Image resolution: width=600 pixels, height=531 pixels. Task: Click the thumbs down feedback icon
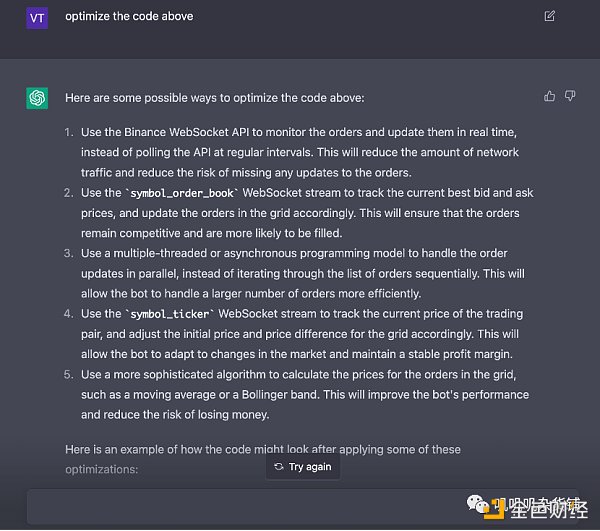(x=570, y=96)
